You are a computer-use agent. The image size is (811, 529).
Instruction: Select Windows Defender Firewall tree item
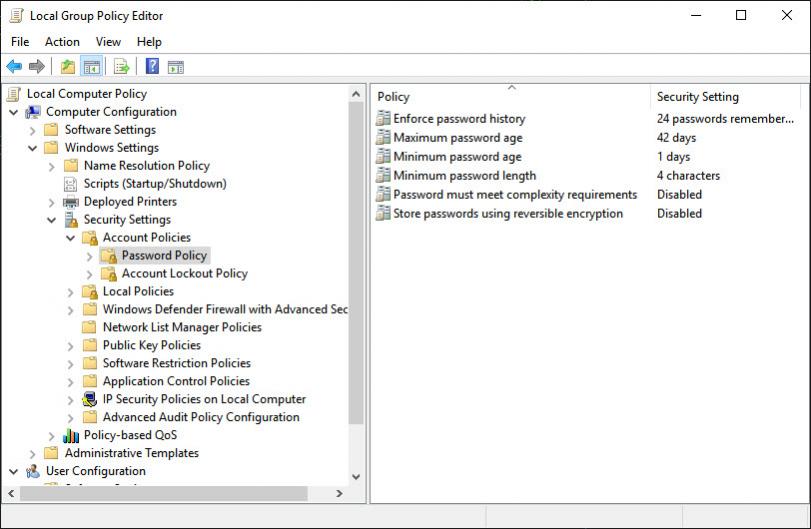tap(225, 309)
